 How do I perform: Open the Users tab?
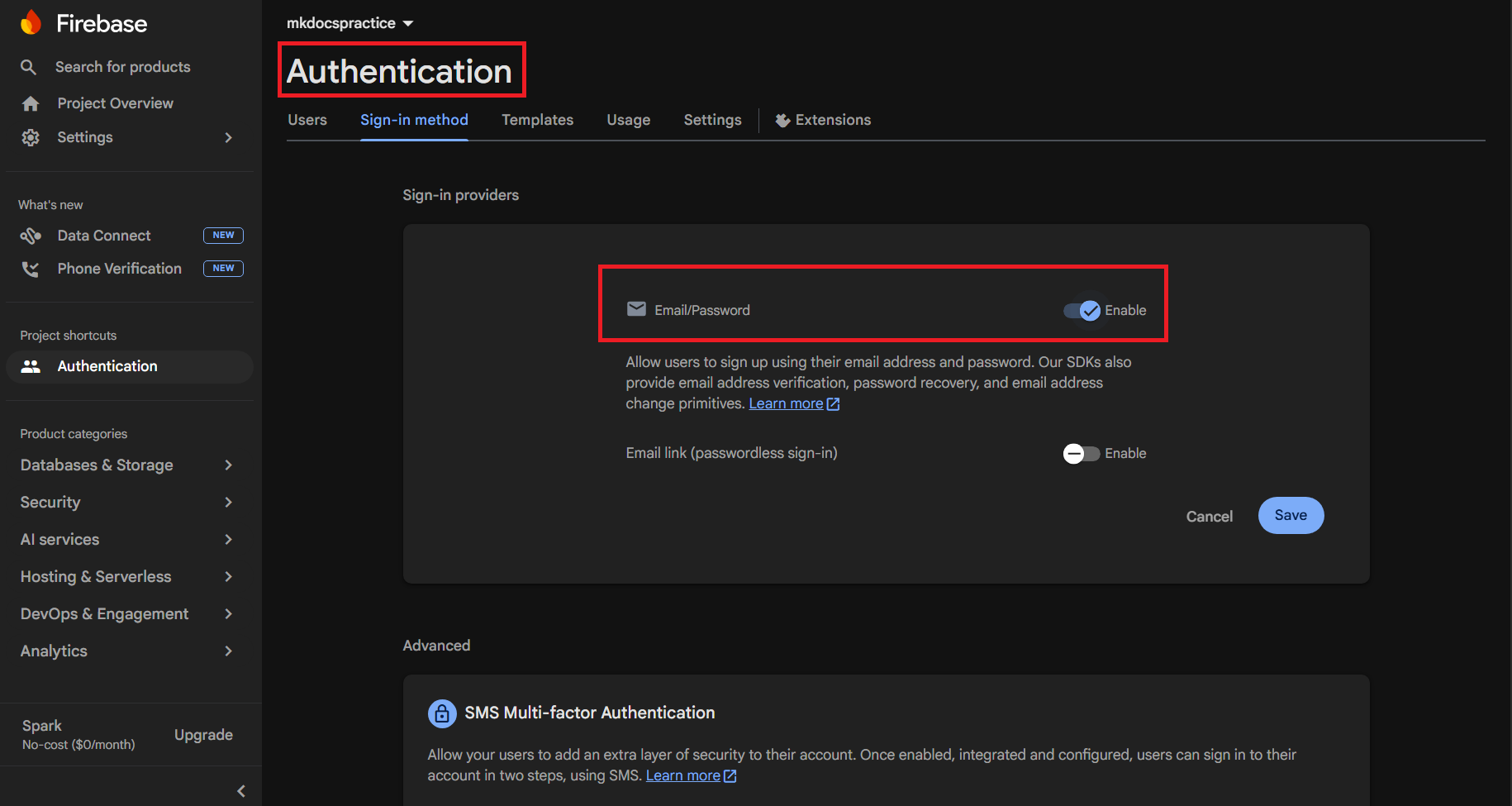tap(307, 120)
